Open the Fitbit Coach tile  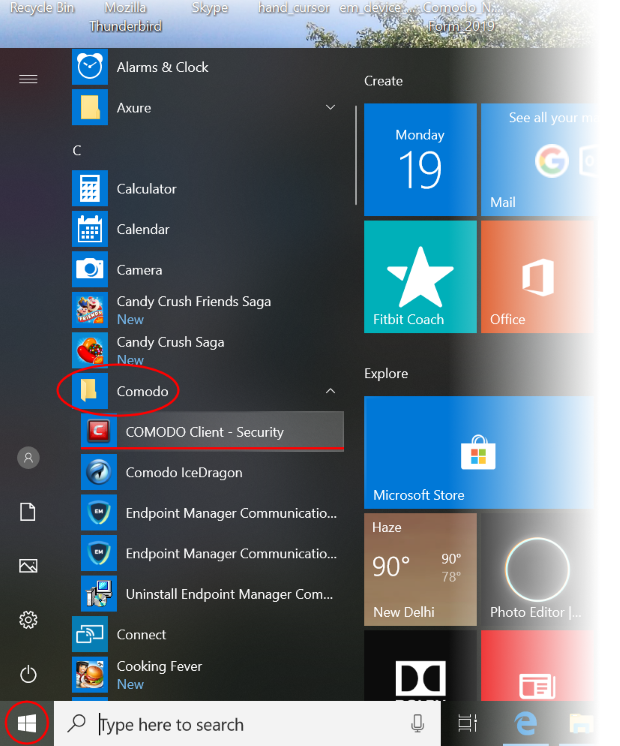click(x=420, y=276)
